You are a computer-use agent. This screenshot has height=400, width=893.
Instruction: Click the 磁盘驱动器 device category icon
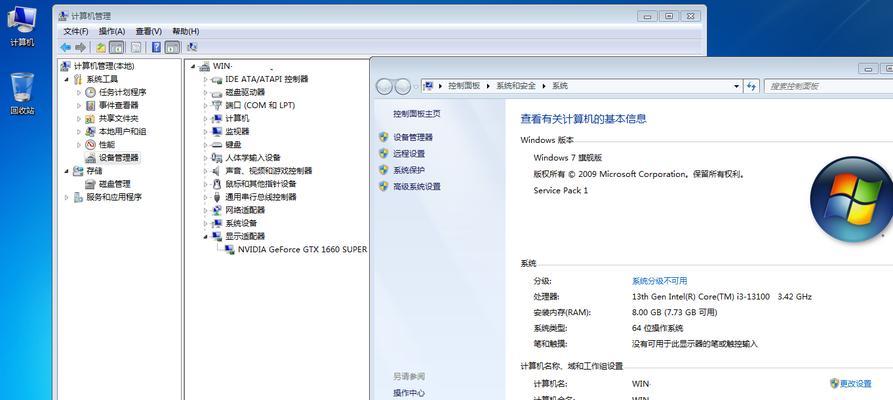point(216,92)
